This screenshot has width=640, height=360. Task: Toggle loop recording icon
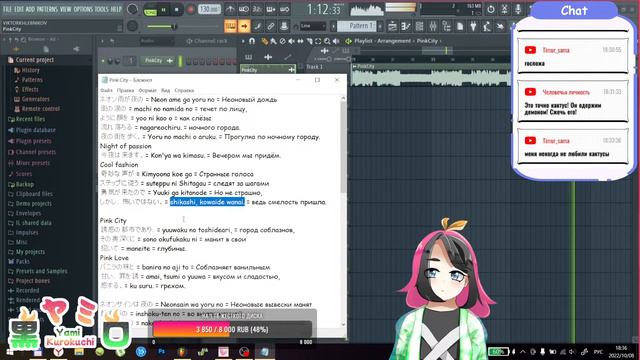pyautogui.click(x=284, y=9)
